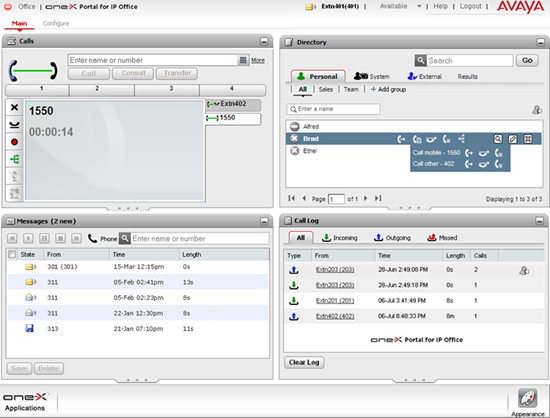Screen dimensions: 550x418
Task: Select the message from 313 dated 21-Jan
Action: tap(138, 329)
